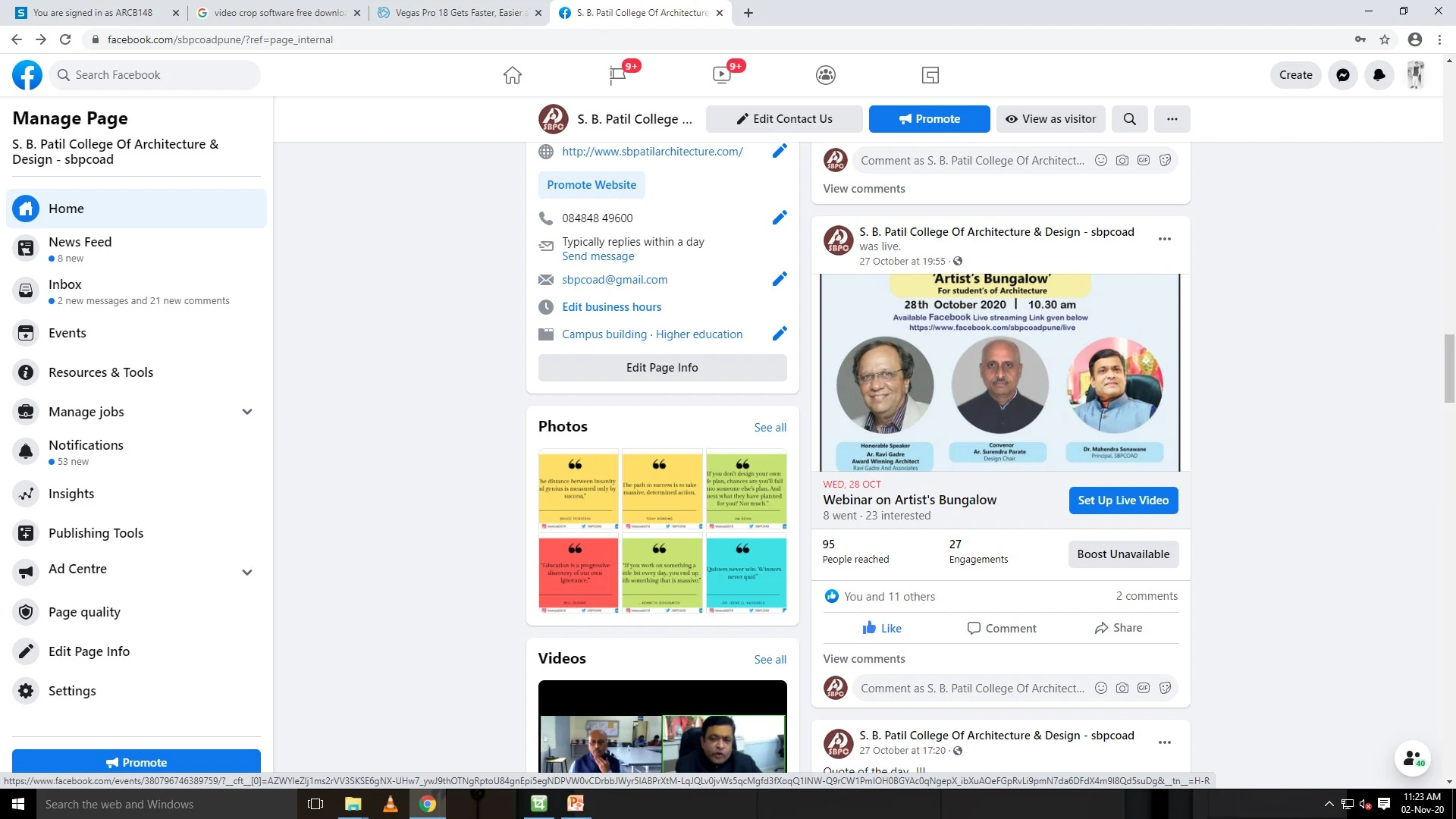Open the Groups icon in top navigation
This screenshot has width=1456, height=819.
click(x=826, y=75)
